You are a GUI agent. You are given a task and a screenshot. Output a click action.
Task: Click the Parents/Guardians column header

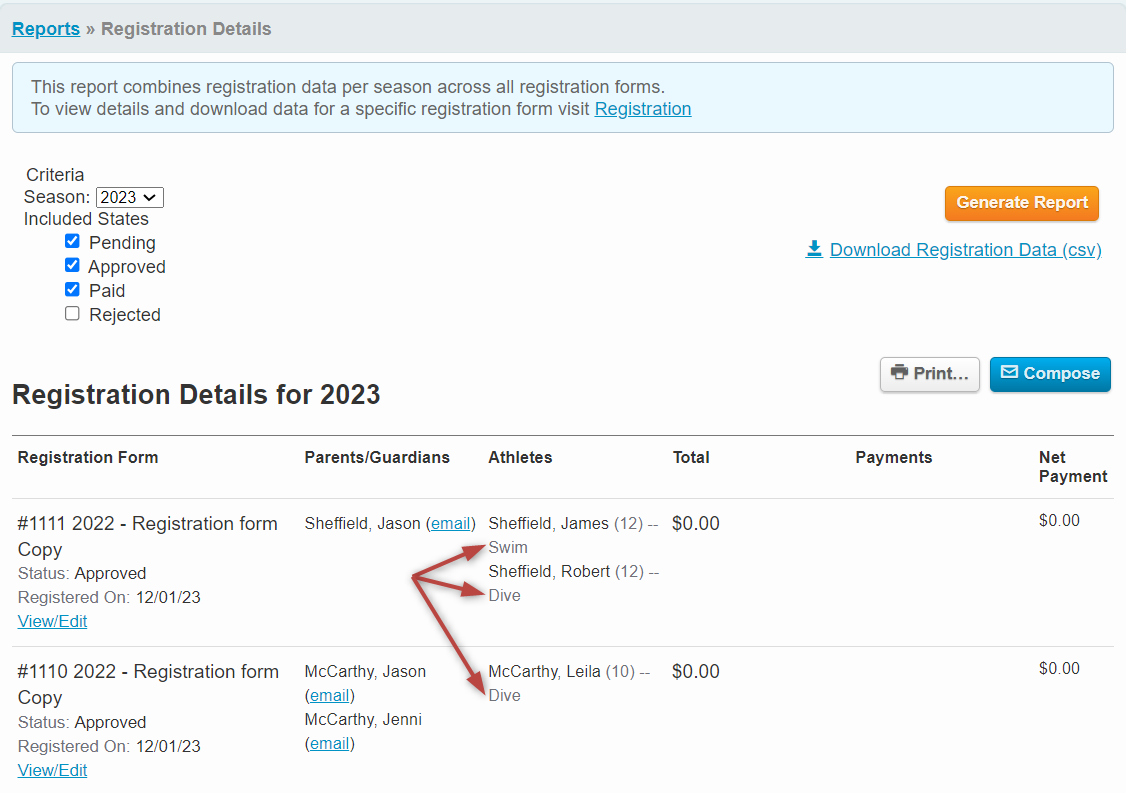tap(377, 458)
